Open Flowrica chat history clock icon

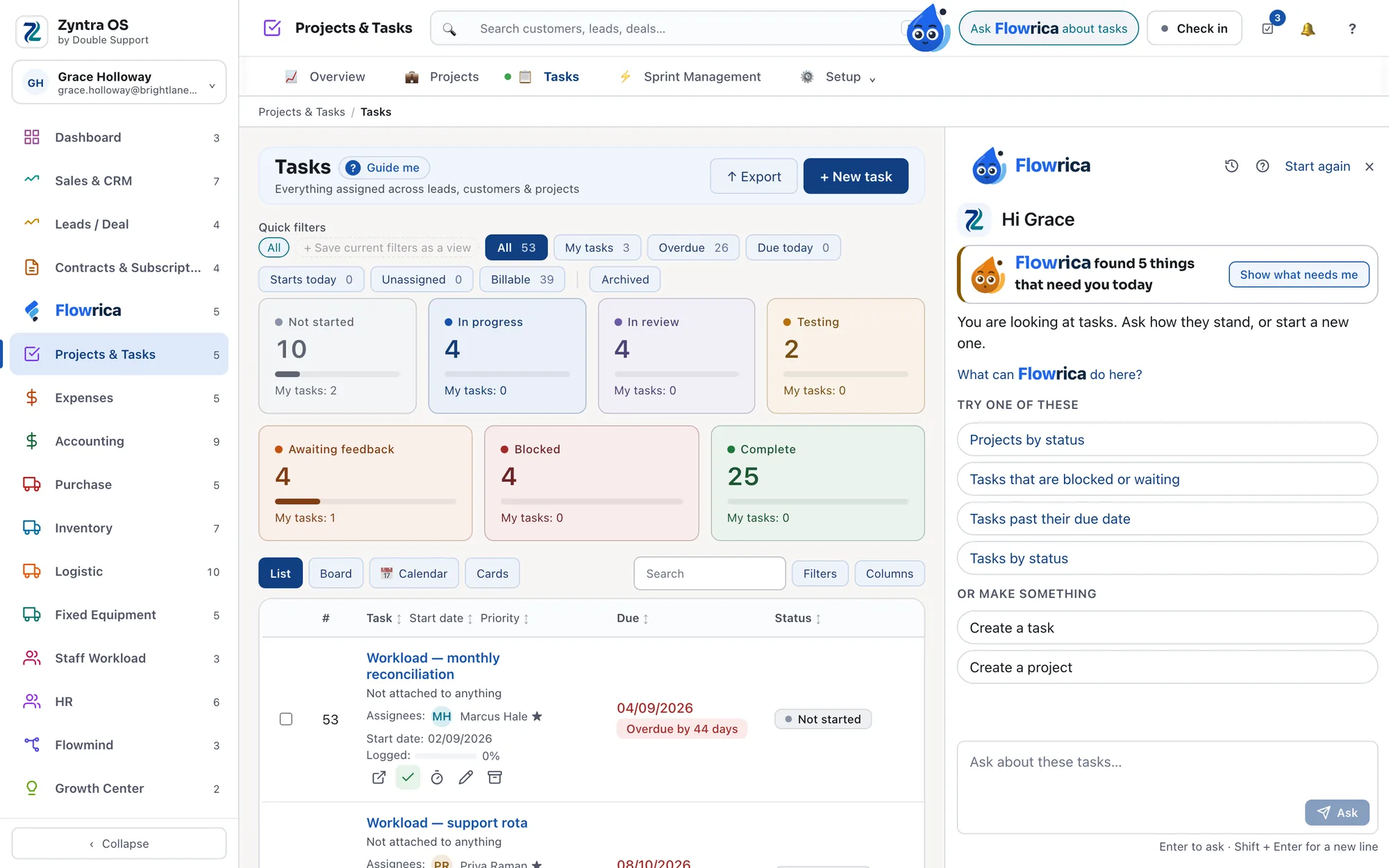pyautogui.click(x=1231, y=166)
